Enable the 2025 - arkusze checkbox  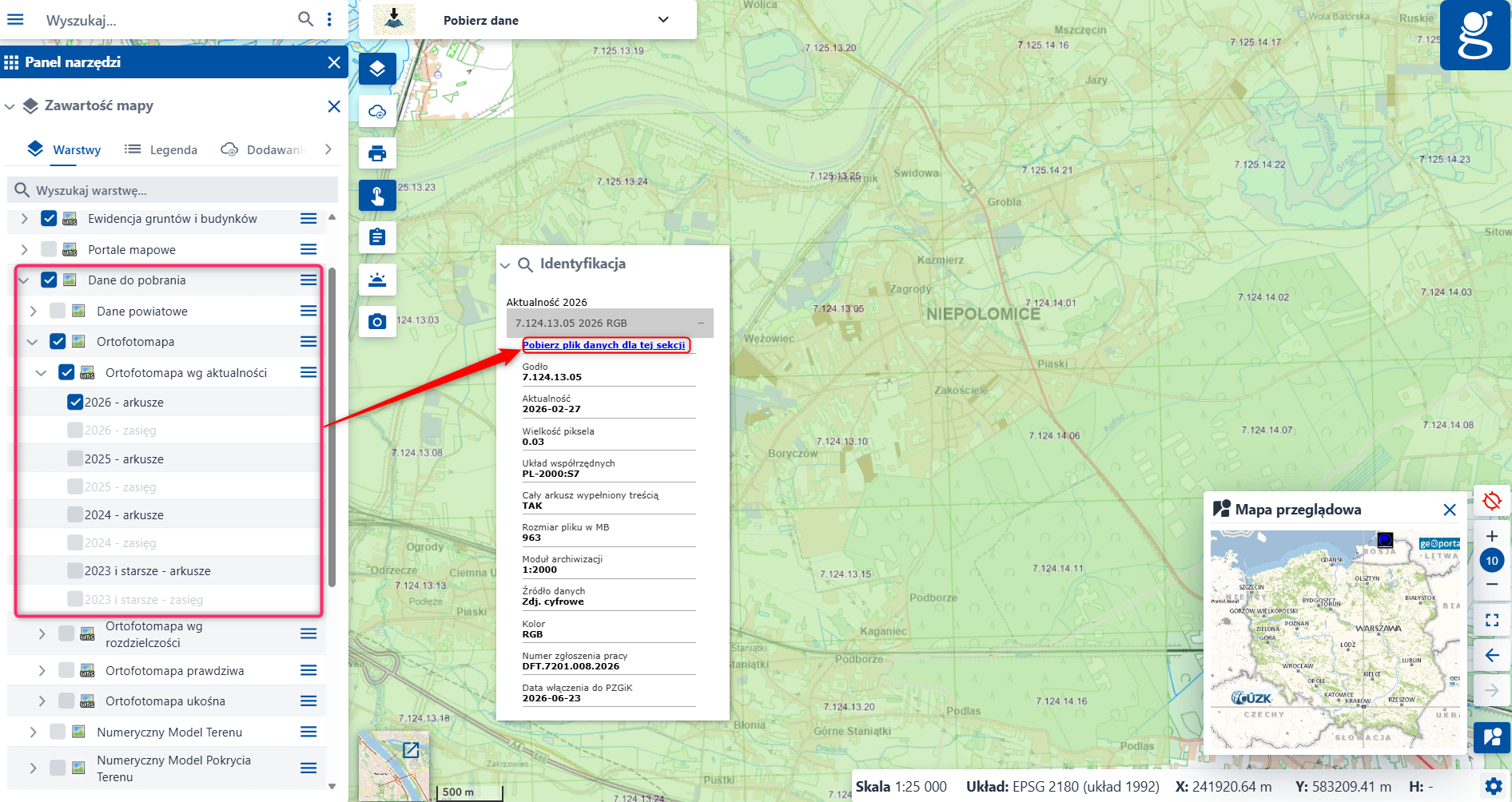coord(75,459)
